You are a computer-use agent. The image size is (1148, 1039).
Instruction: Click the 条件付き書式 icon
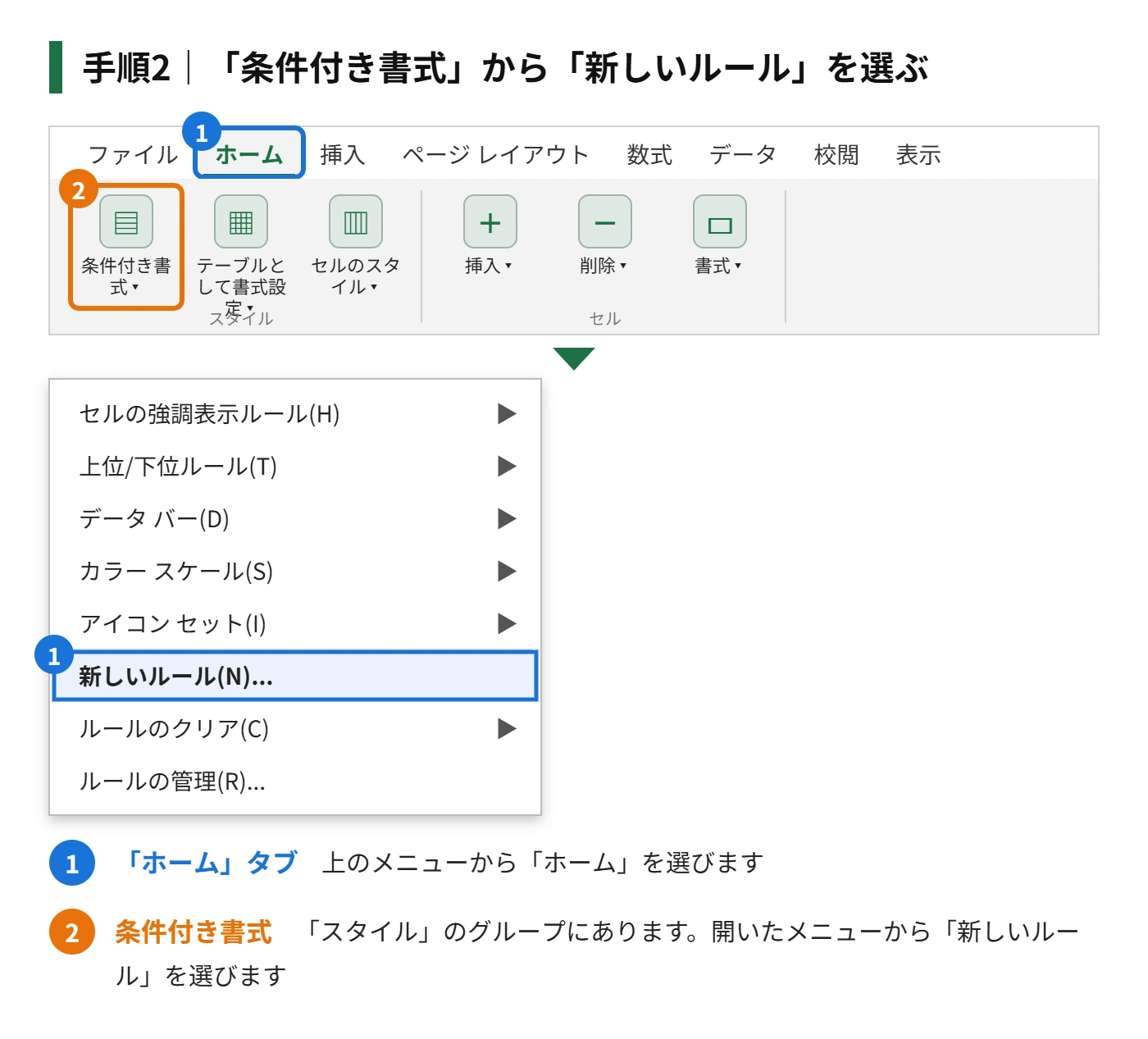click(126, 221)
